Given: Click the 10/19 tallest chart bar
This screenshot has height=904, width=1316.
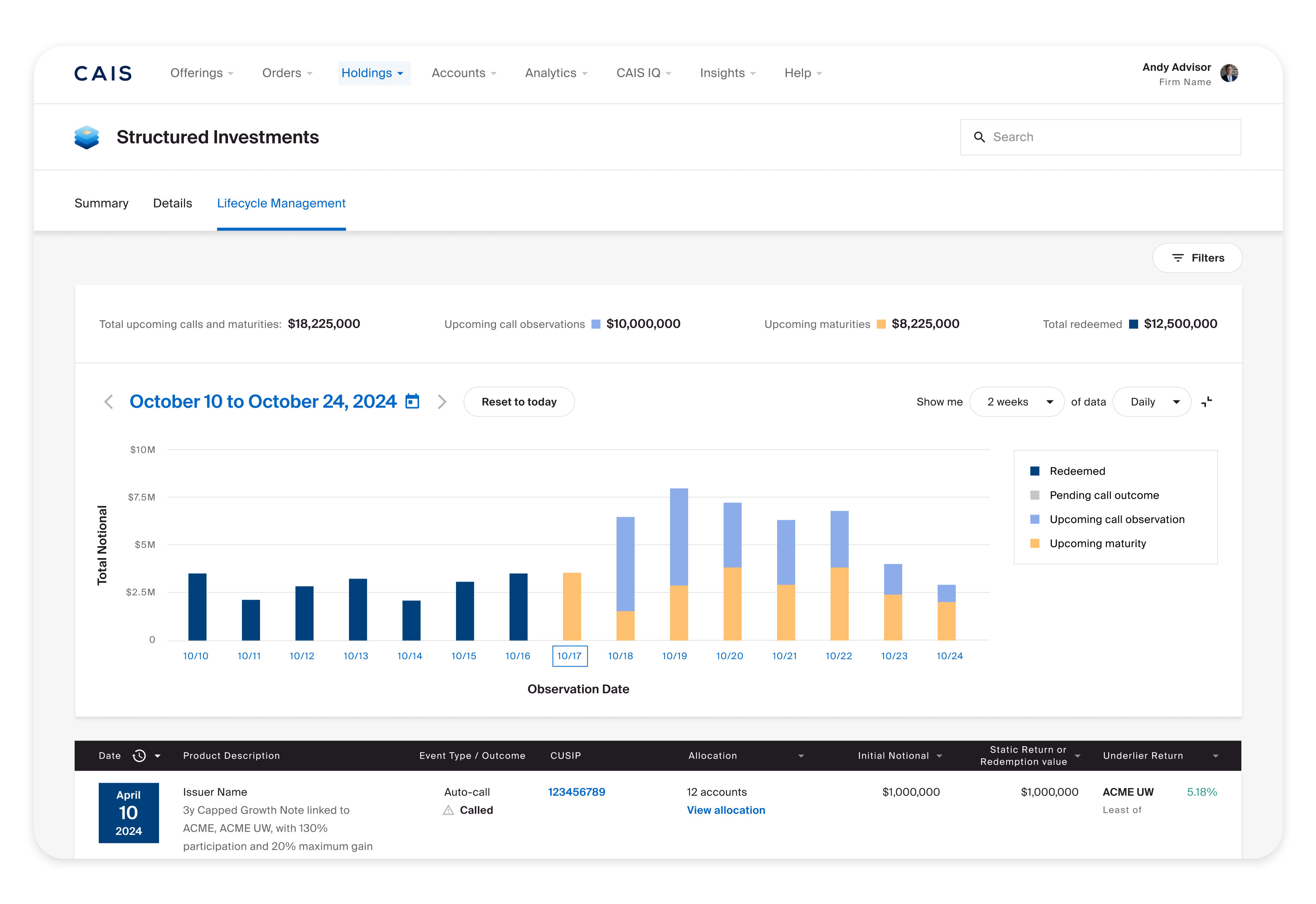Looking at the screenshot, I should coord(679,564).
